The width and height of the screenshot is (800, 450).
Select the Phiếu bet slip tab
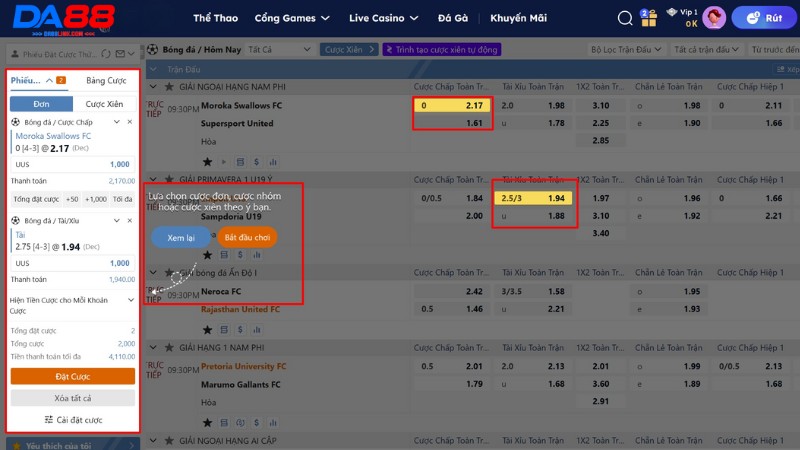(38, 81)
